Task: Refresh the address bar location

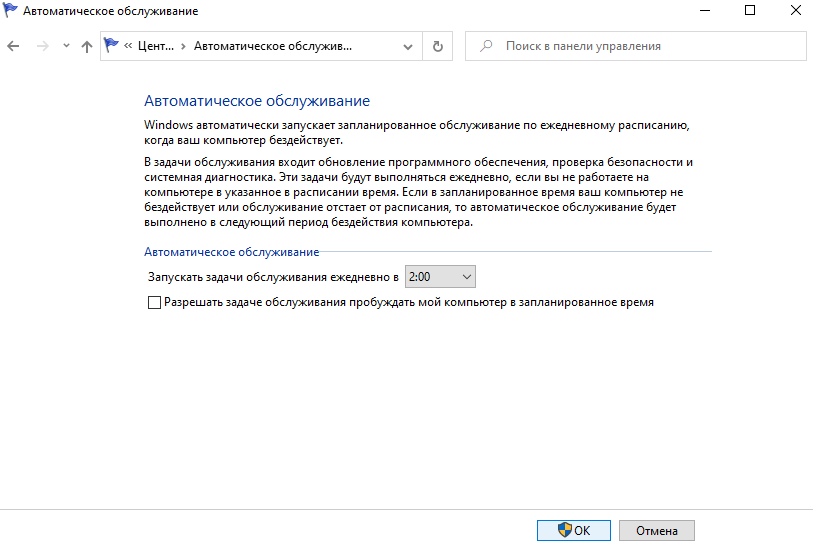Action: pos(437,46)
